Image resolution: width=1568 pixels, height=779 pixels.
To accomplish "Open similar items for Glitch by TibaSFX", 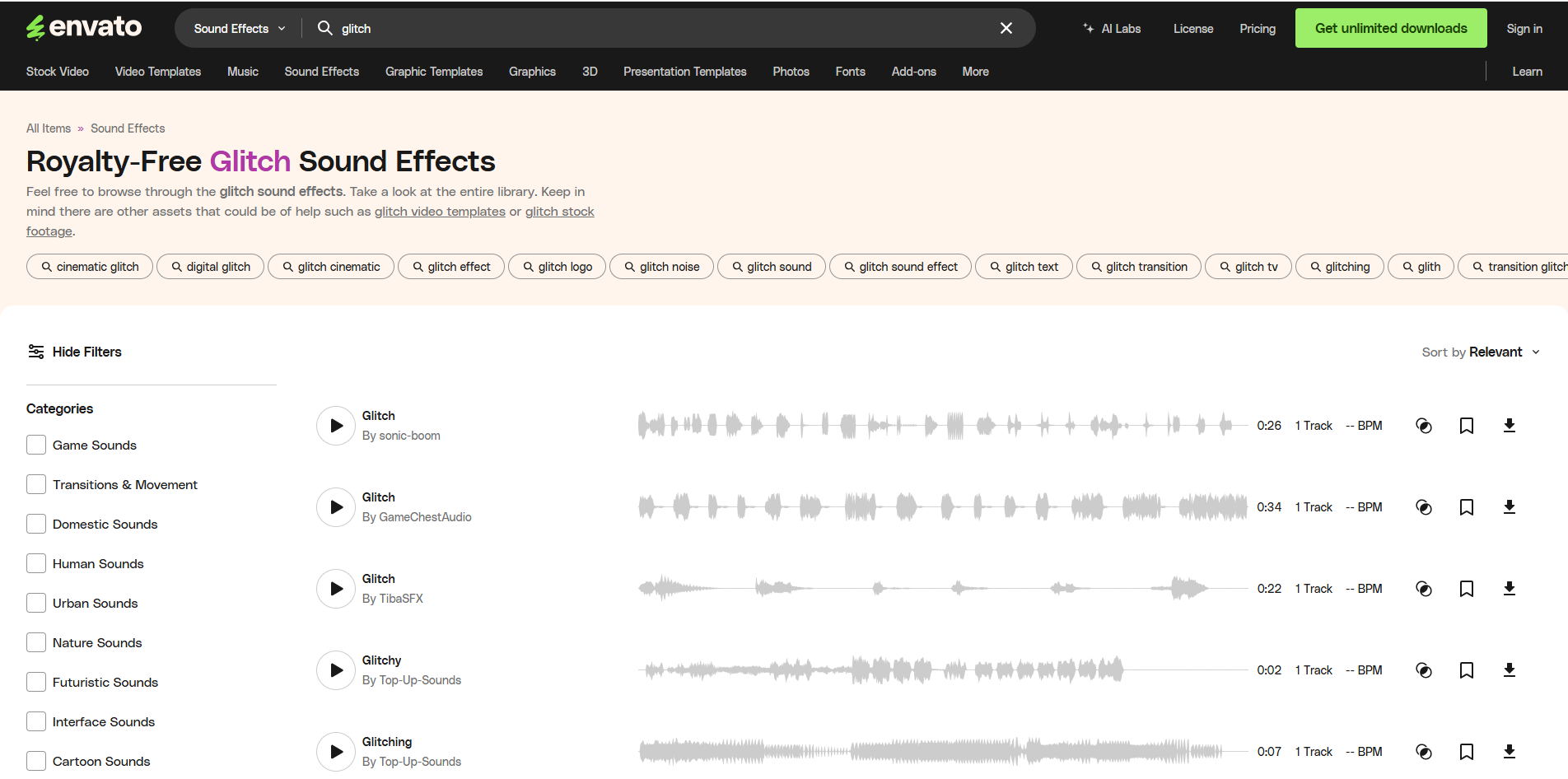I will tap(1424, 588).
